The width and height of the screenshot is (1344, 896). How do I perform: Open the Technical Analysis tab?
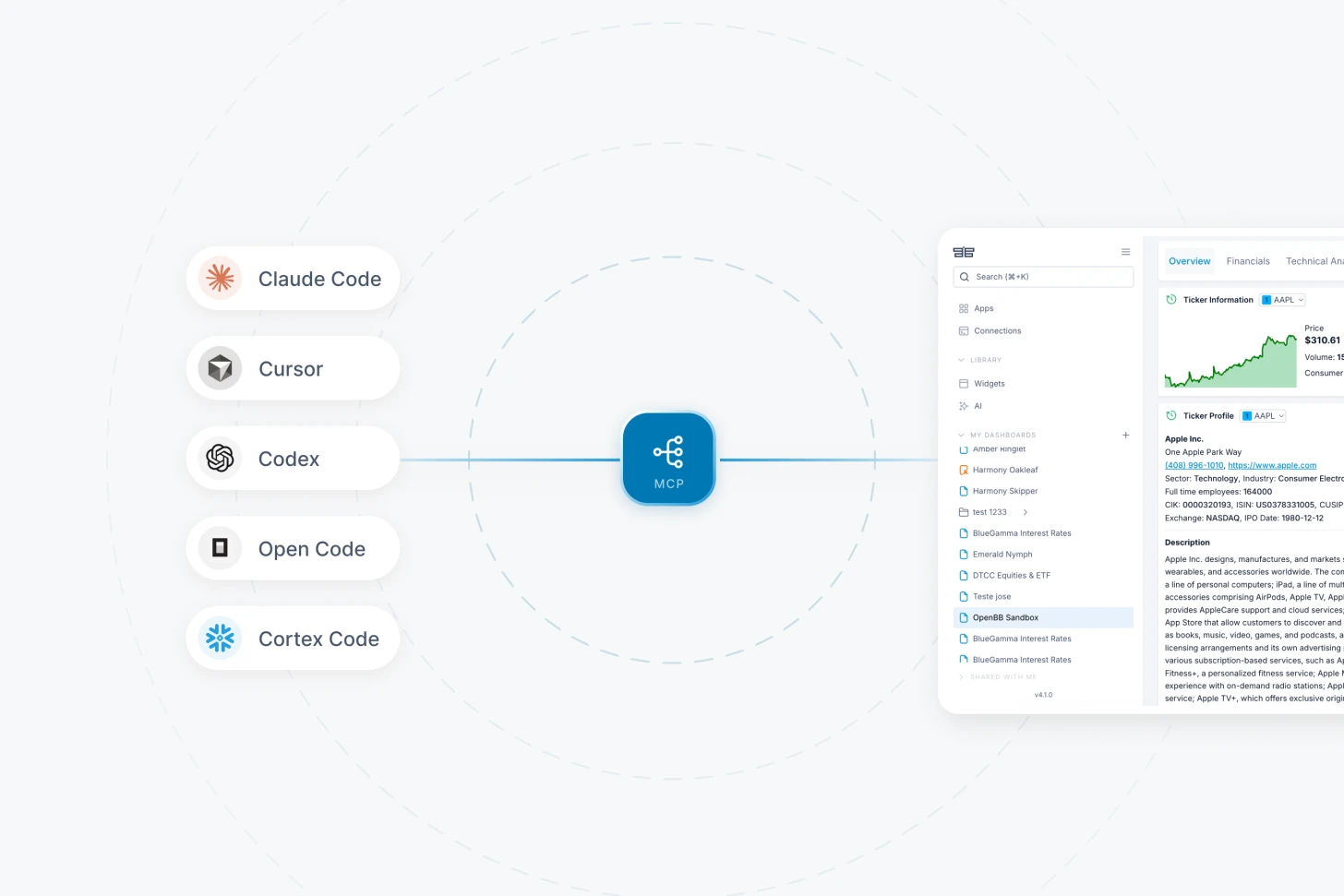coord(1314,261)
